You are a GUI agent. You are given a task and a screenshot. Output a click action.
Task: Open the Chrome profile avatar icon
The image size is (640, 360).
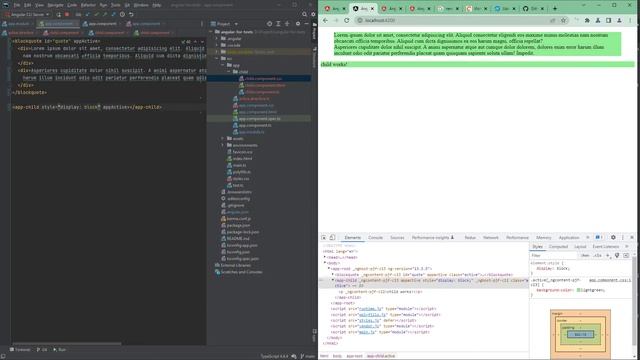tap(619, 20)
